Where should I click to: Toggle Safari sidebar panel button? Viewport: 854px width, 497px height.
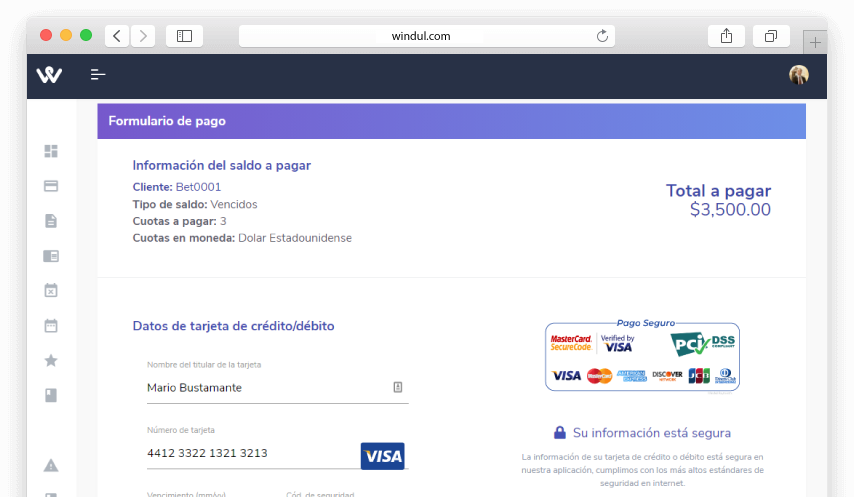click(184, 36)
